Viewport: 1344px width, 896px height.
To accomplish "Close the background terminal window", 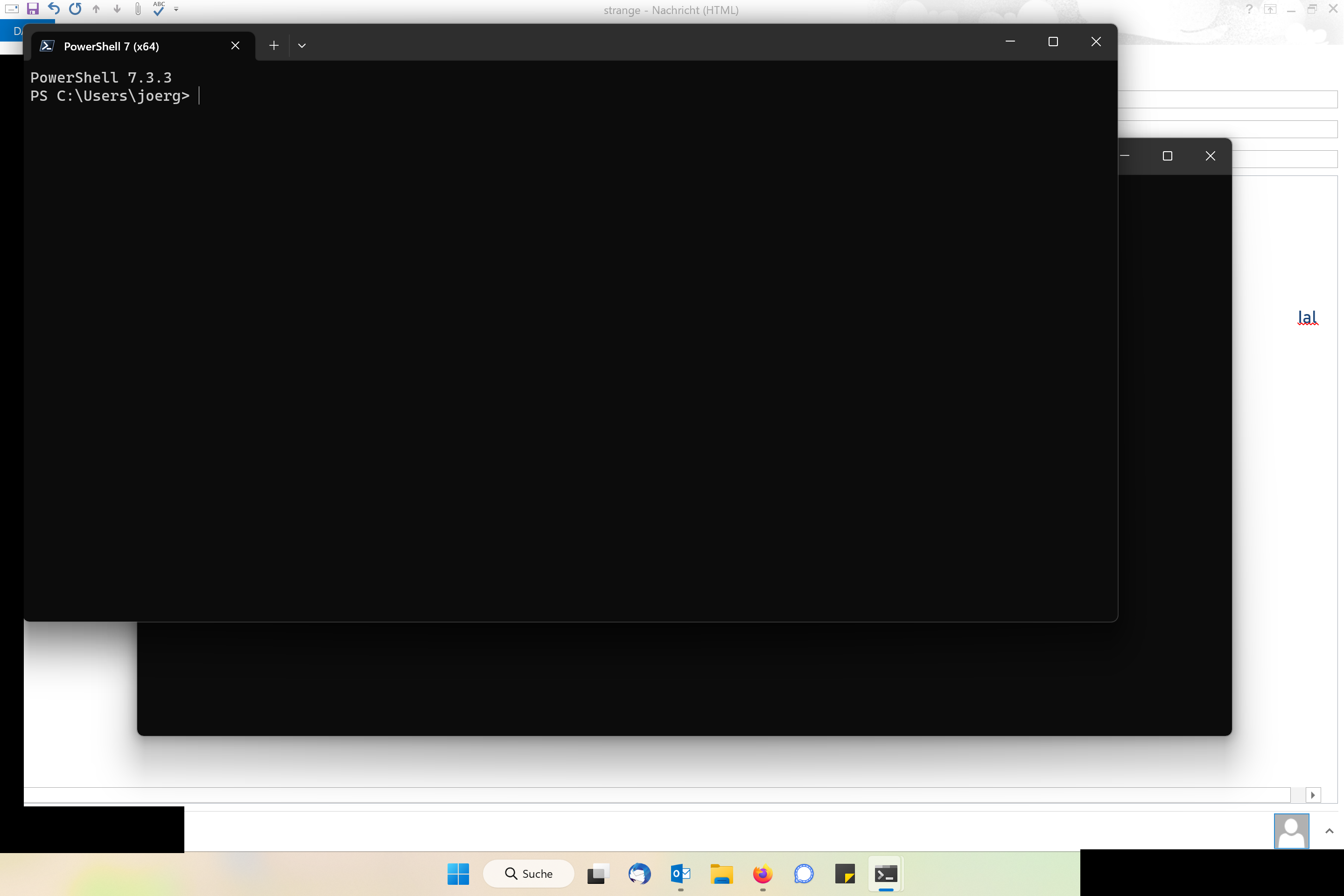I will 1210,156.
